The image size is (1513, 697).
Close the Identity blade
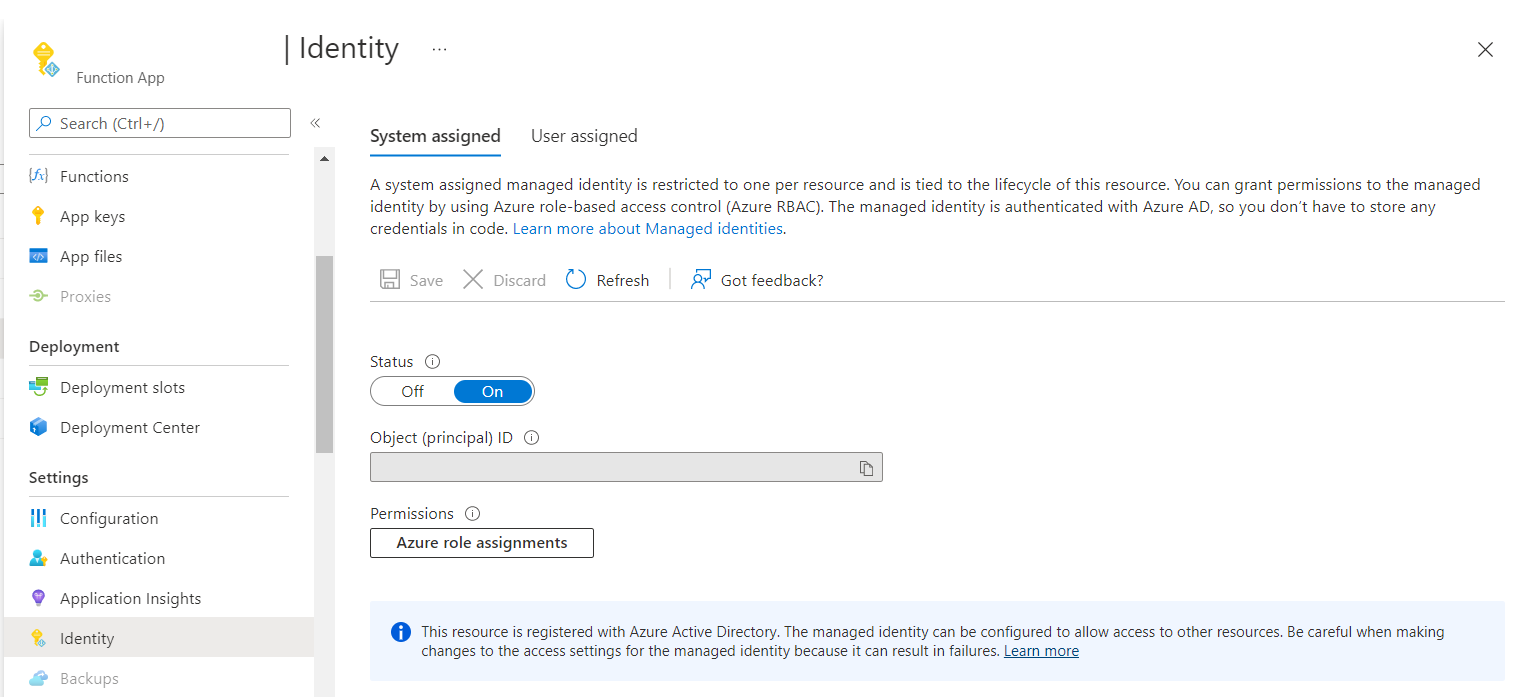[1485, 50]
